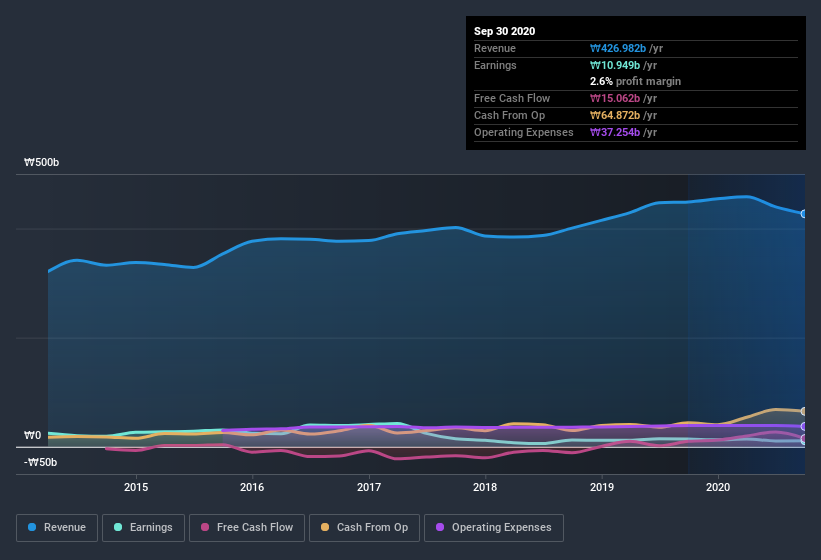821x560 pixels.
Task: Click the ₩37.254b operating expenses value
Action: pos(615,132)
